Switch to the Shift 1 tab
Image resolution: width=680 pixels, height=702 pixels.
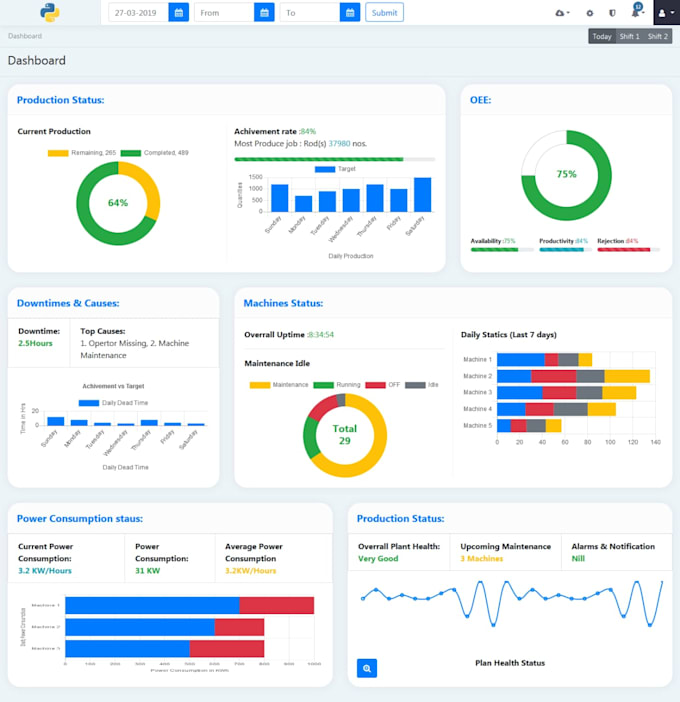(629, 36)
